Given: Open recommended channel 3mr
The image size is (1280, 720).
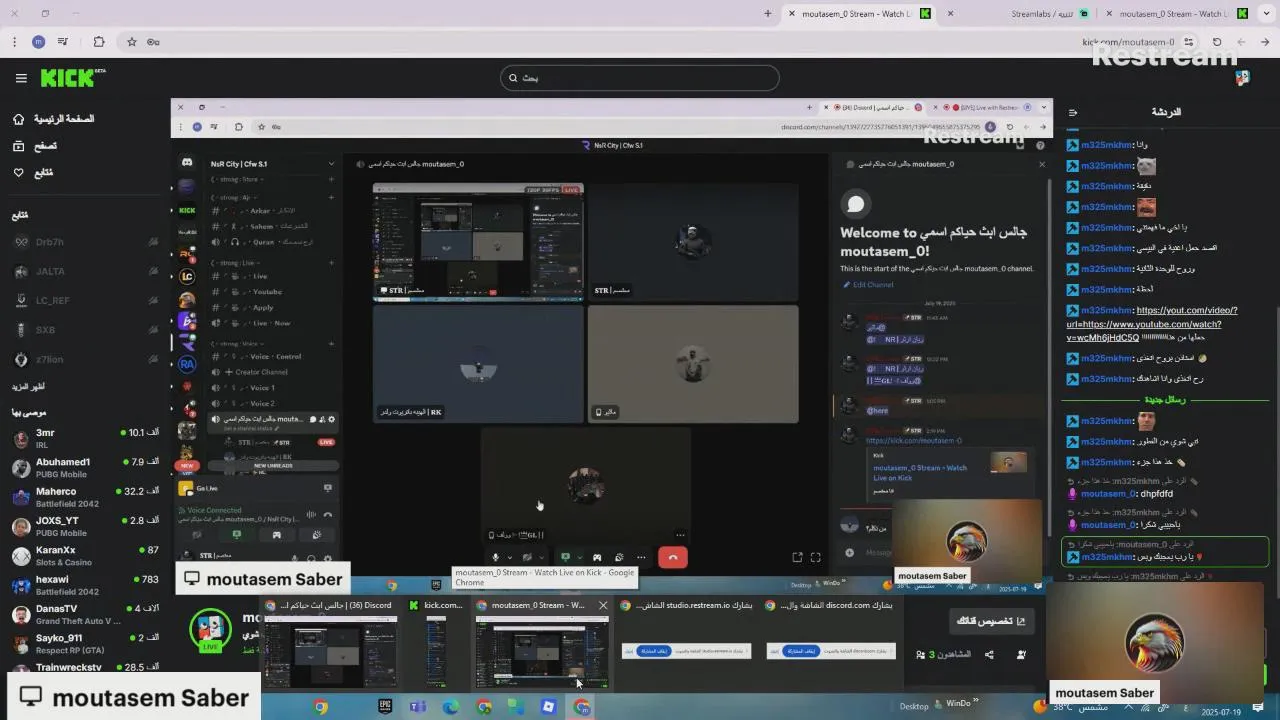Looking at the screenshot, I should 85,438.
